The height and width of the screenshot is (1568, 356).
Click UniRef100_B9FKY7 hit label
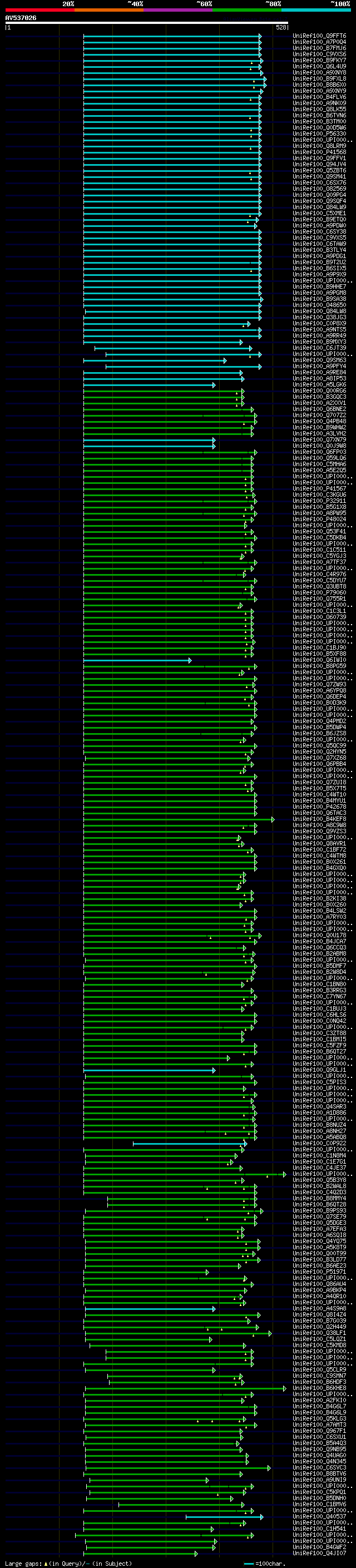319,60
